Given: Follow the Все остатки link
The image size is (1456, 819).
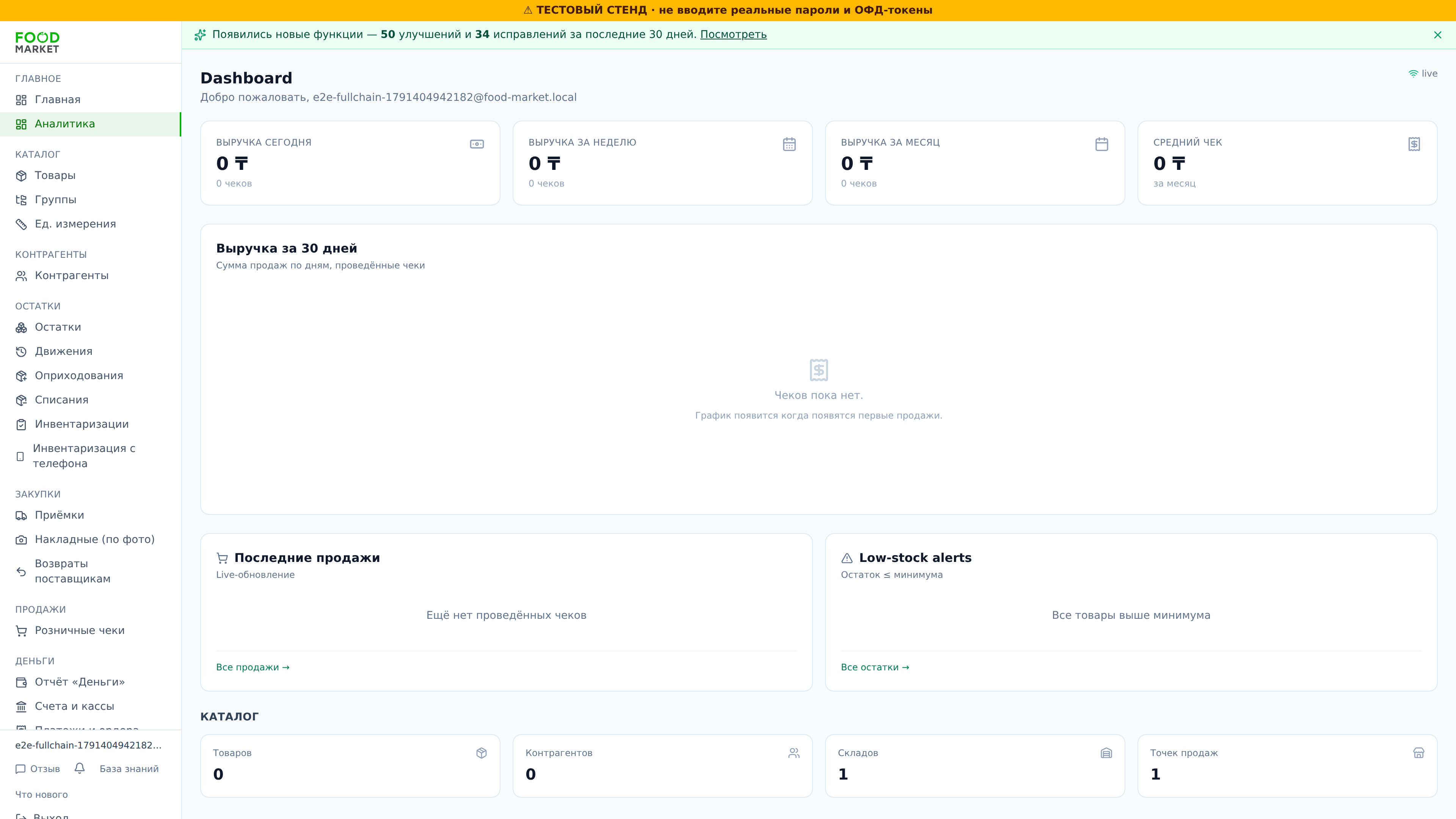Looking at the screenshot, I should tap(875, 667).
